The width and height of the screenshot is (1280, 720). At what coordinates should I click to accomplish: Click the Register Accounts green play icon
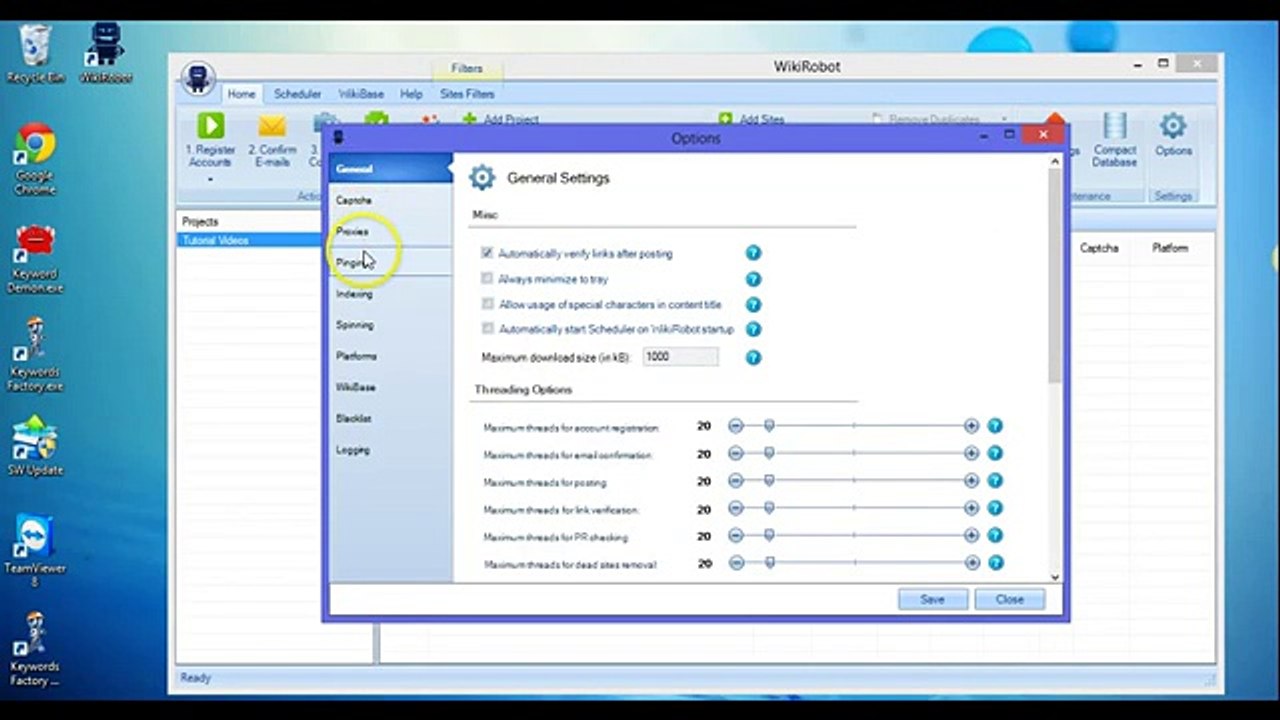point(211,125)
